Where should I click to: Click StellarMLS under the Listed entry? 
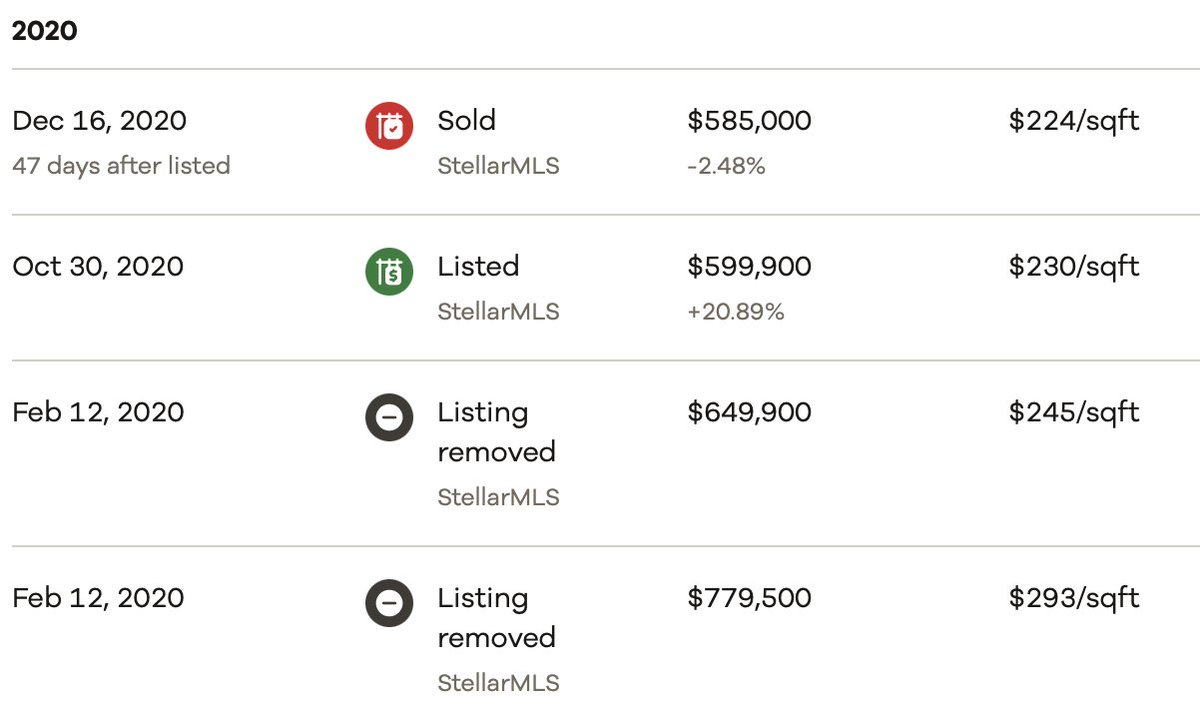click(498, 312)
